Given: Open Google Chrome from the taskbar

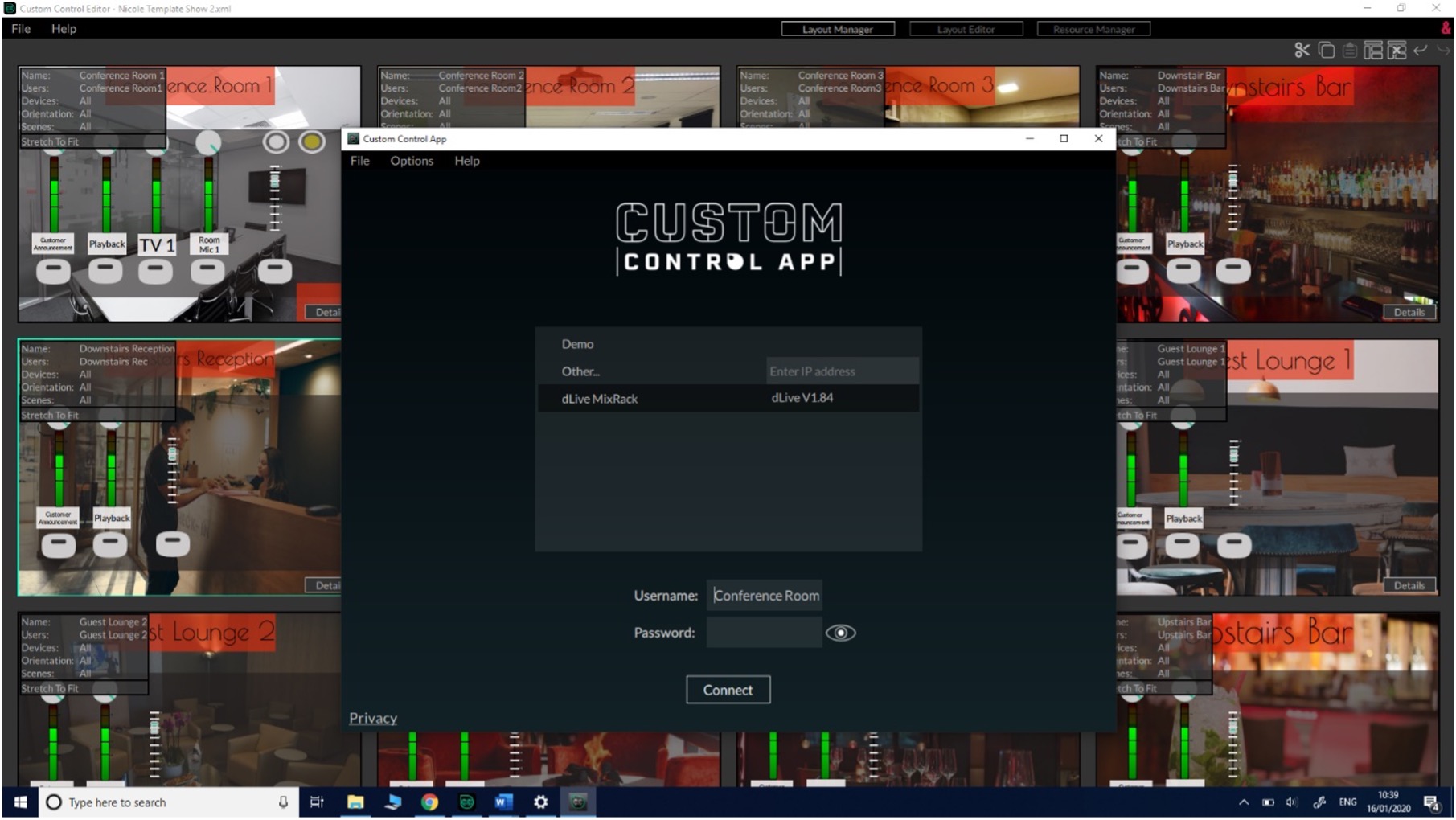Looking at the screenshot, I should 429,802.
